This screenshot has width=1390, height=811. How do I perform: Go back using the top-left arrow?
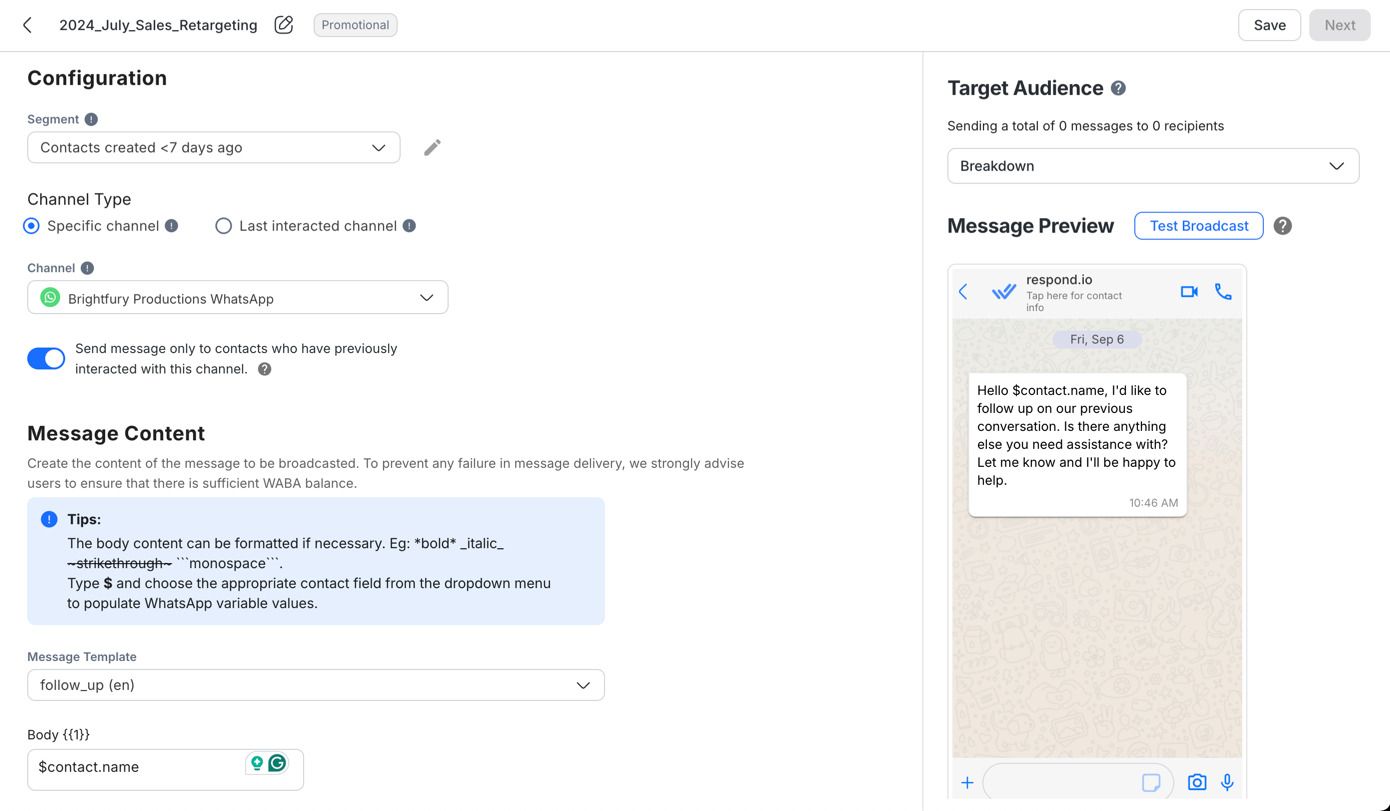pyautogui.click(x=27, y=25)
